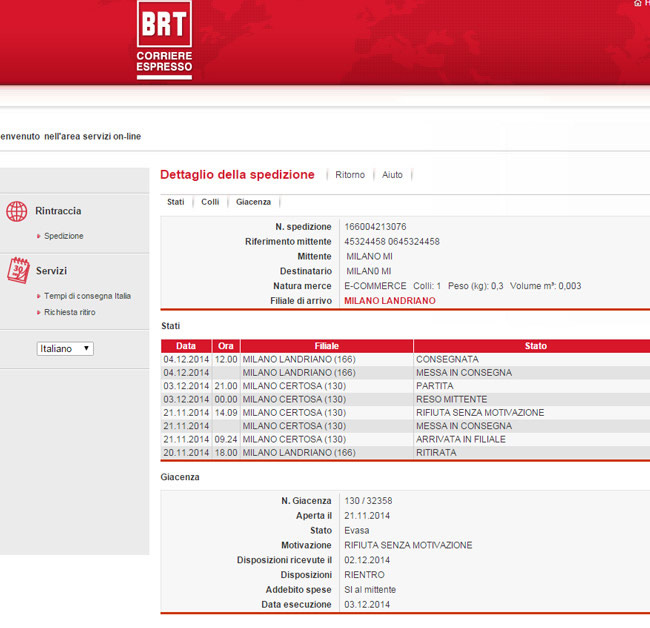The image size is (650, 628).
Task: Click the Ora column header
Action: (225, 346)
